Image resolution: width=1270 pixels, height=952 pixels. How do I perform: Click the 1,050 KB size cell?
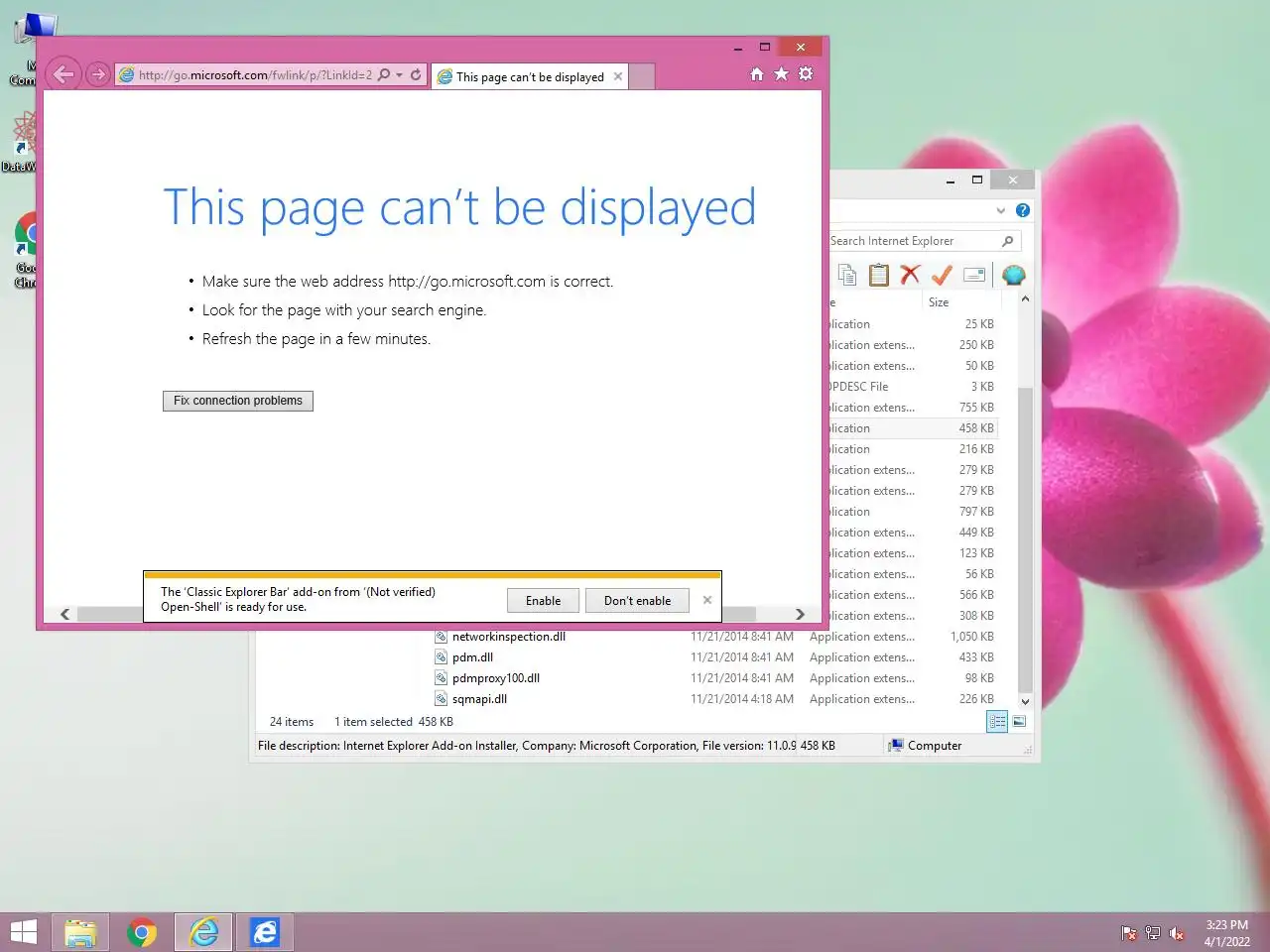971,637
